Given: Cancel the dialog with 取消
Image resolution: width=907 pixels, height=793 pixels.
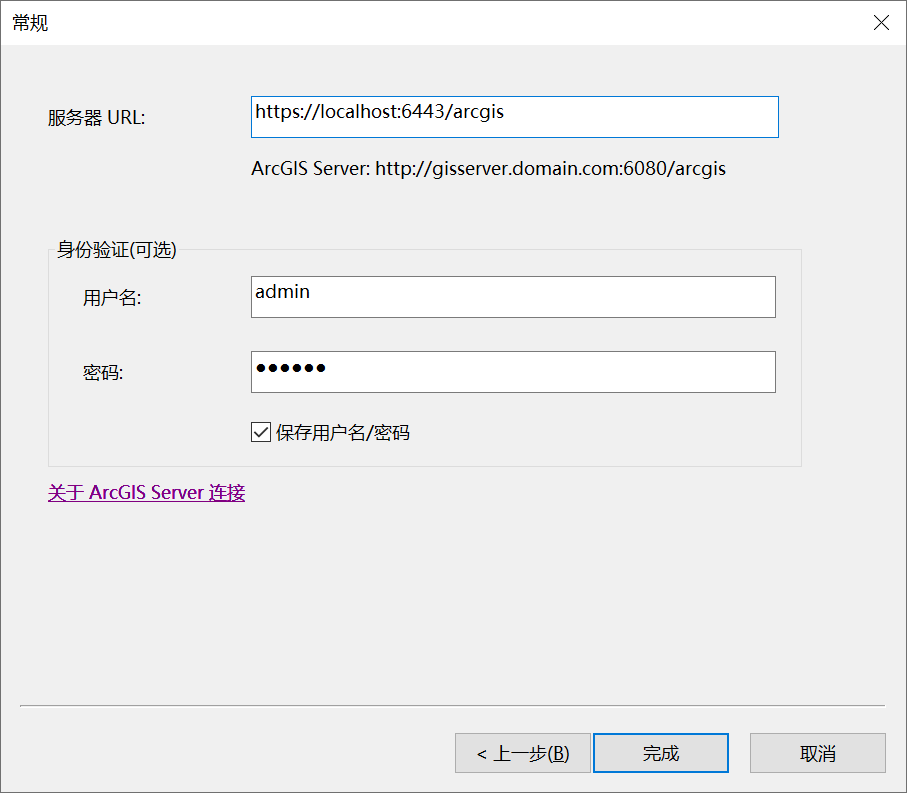Looking at the screenshot, I should (x=817, y=753).
